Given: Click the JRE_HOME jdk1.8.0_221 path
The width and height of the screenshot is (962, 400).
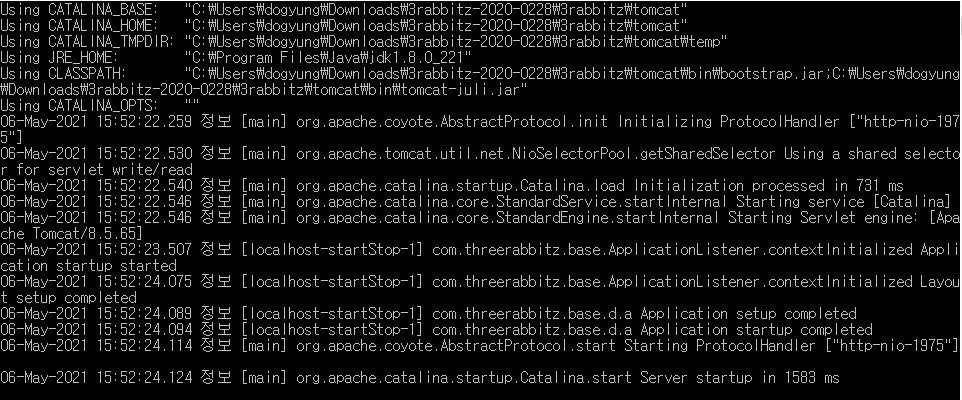Looking at the screenshot, I should [328, 58].
